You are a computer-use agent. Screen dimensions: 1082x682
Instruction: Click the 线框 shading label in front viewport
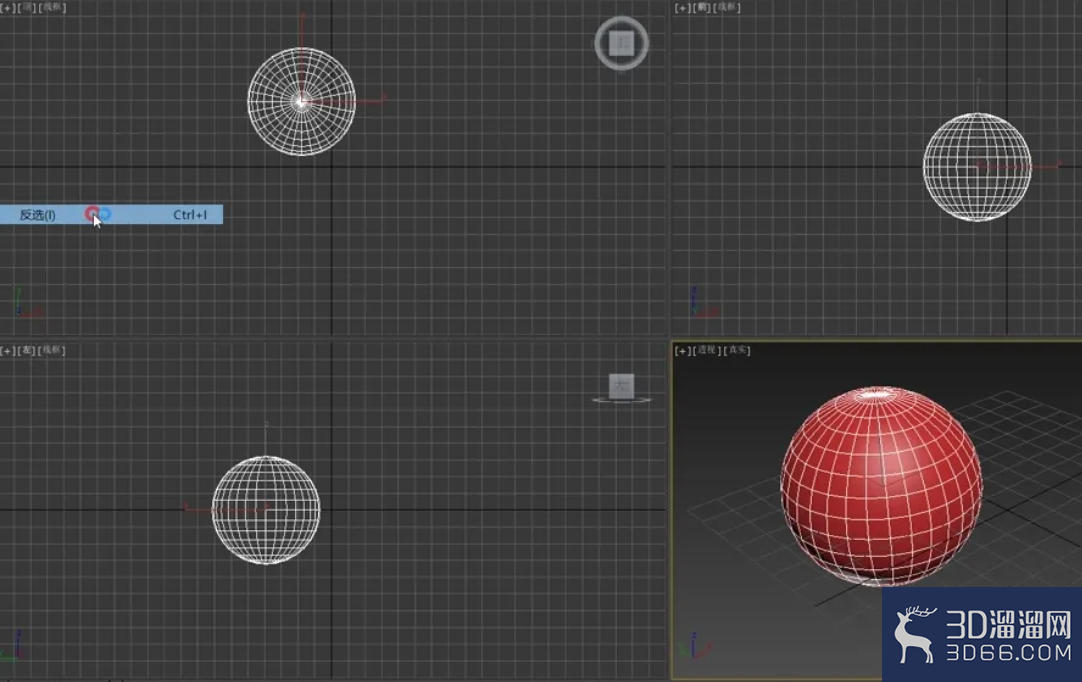(x=727, y=8)
